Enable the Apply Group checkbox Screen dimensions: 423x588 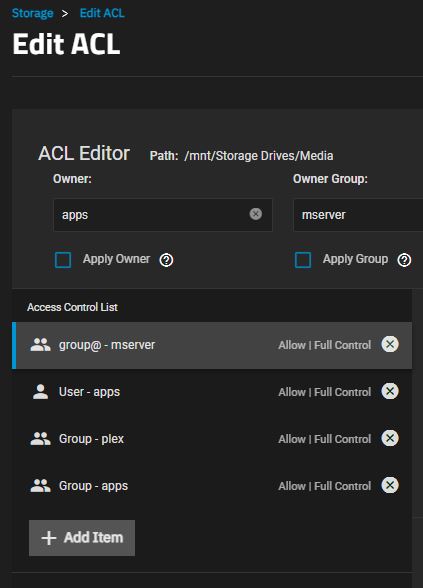pyautogui.click(x=303, y=260)
